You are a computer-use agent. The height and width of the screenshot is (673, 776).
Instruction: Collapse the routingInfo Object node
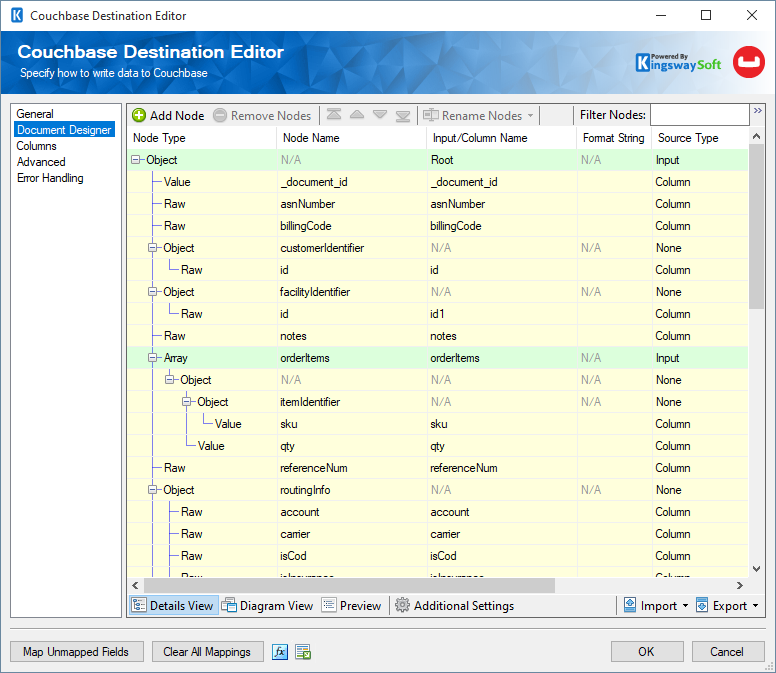coord(152,490)
